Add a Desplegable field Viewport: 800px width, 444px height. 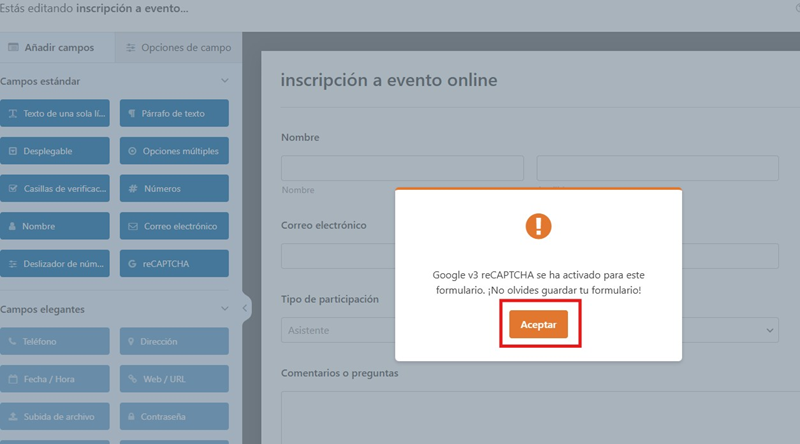pyautogui.click(x=55, y=151)
